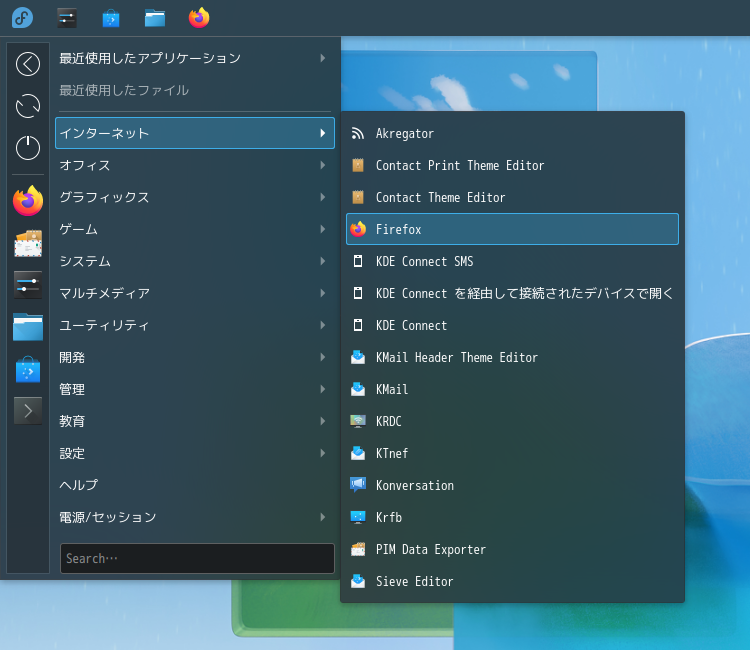The image size is (750, 650).
Task: Click the back arrow circle in sidebar
Action: (x=28, y=64)
